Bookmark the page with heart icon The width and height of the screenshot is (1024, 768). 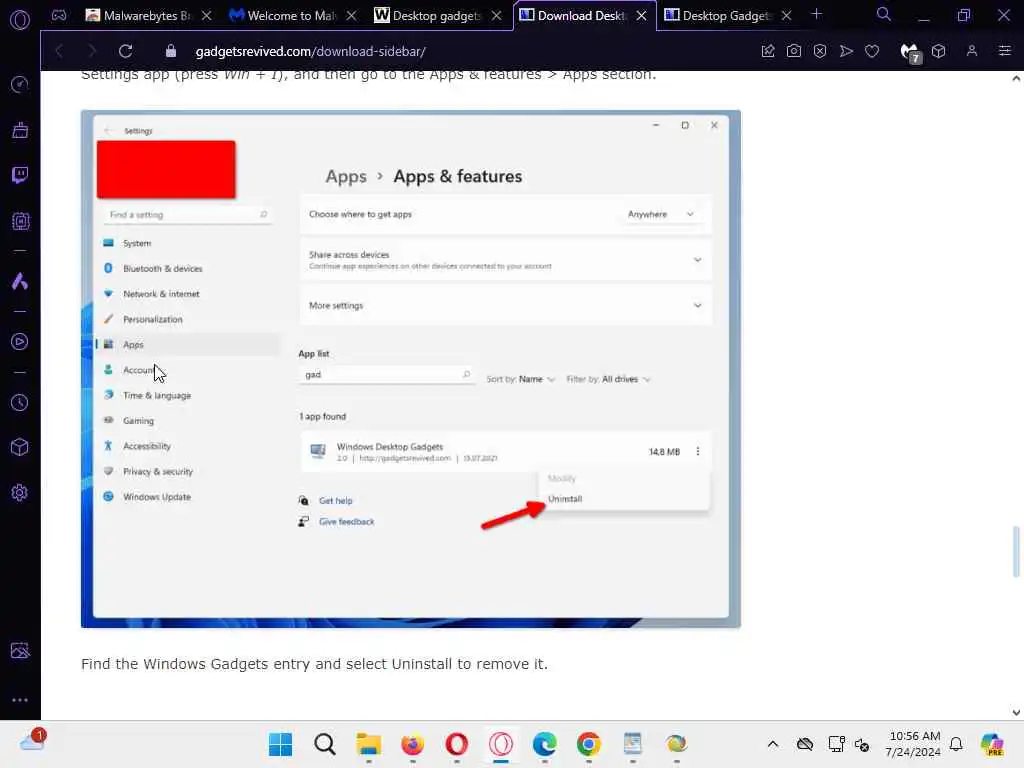click(872, 51)
